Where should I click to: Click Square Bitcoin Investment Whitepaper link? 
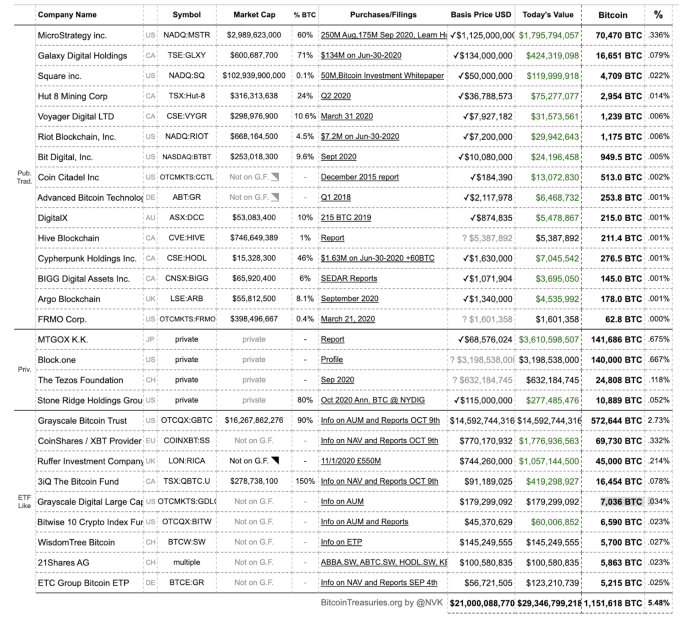[x=382, y=76]
